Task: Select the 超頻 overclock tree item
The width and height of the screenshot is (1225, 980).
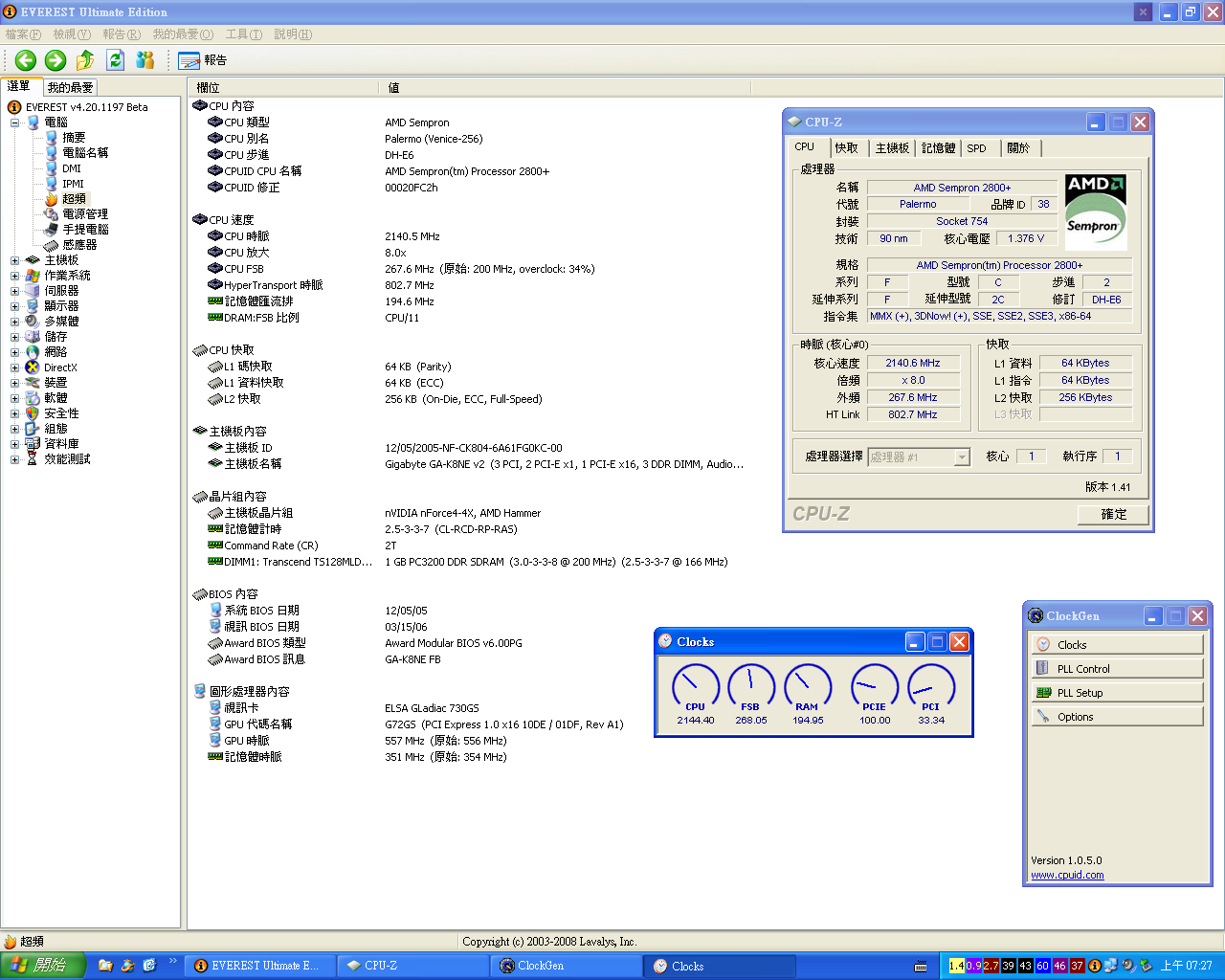Action: [74, 199]
